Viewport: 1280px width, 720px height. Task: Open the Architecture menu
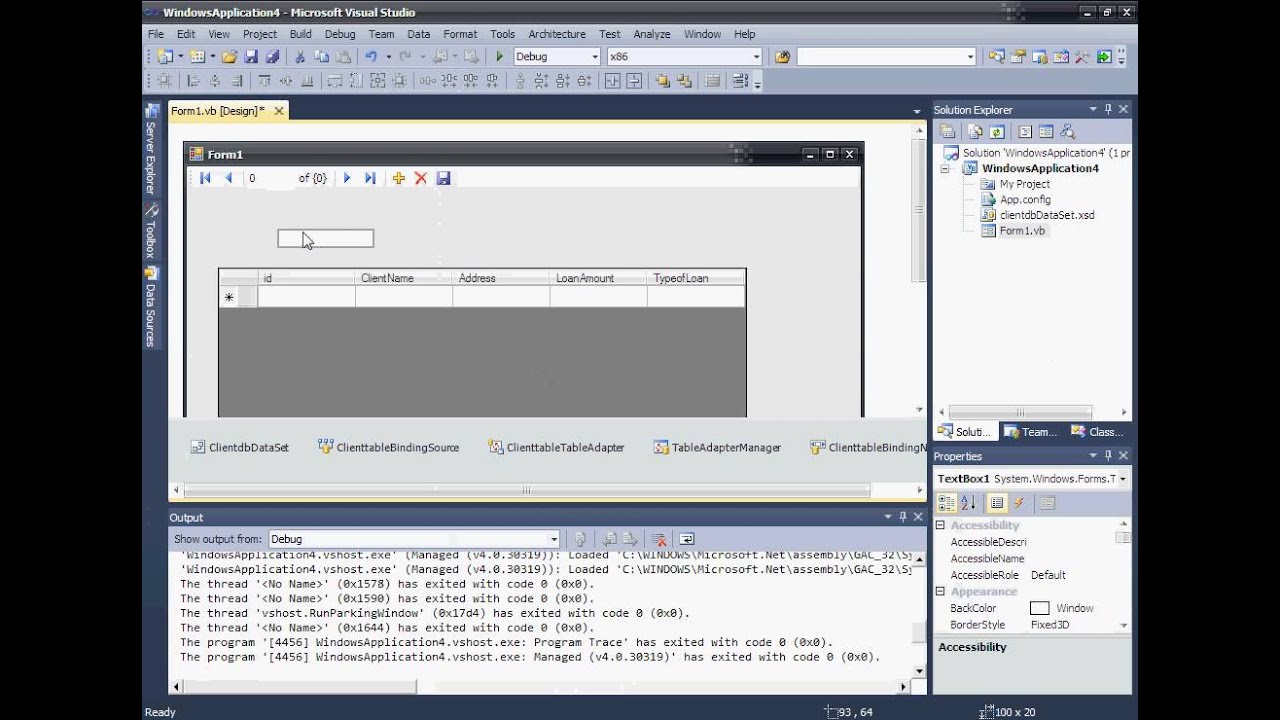pos(557,34)
